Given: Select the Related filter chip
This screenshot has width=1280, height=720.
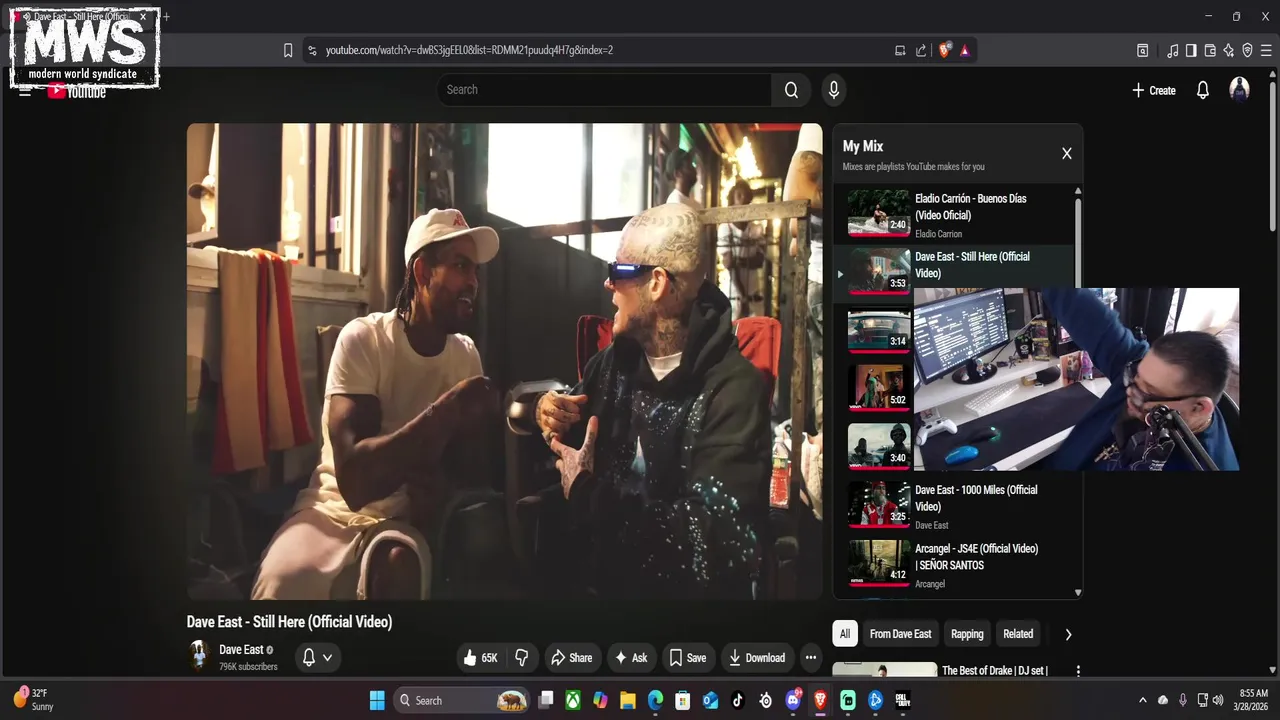Looking at the screenshot, I should click(x=1018, y=634).
